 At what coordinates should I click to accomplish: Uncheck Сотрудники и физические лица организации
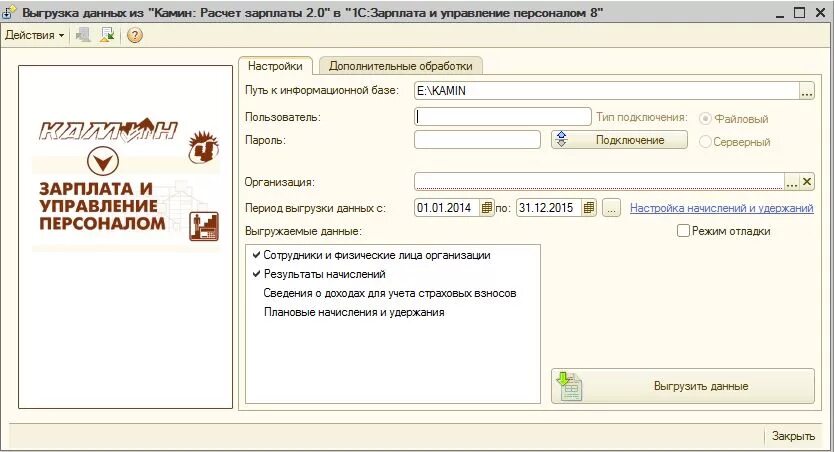(x=256, y=255)
